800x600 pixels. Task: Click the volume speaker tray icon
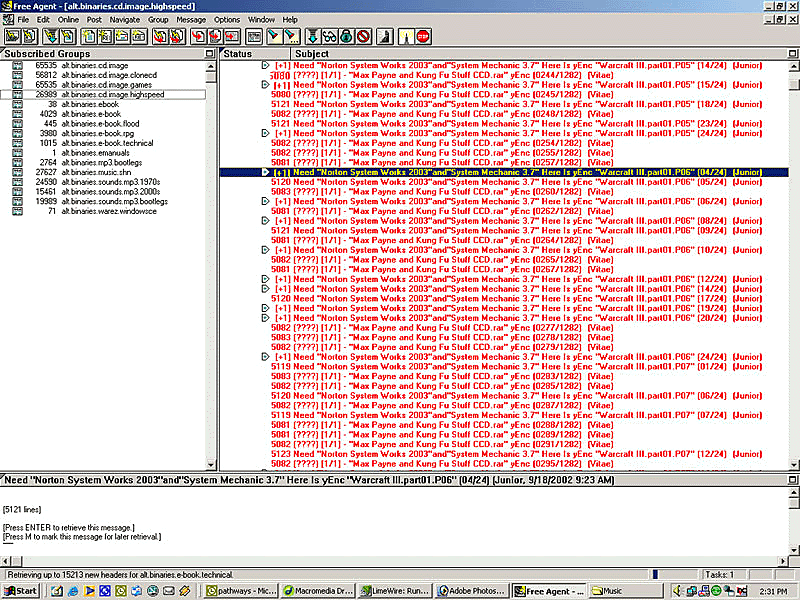click(677, 591)
